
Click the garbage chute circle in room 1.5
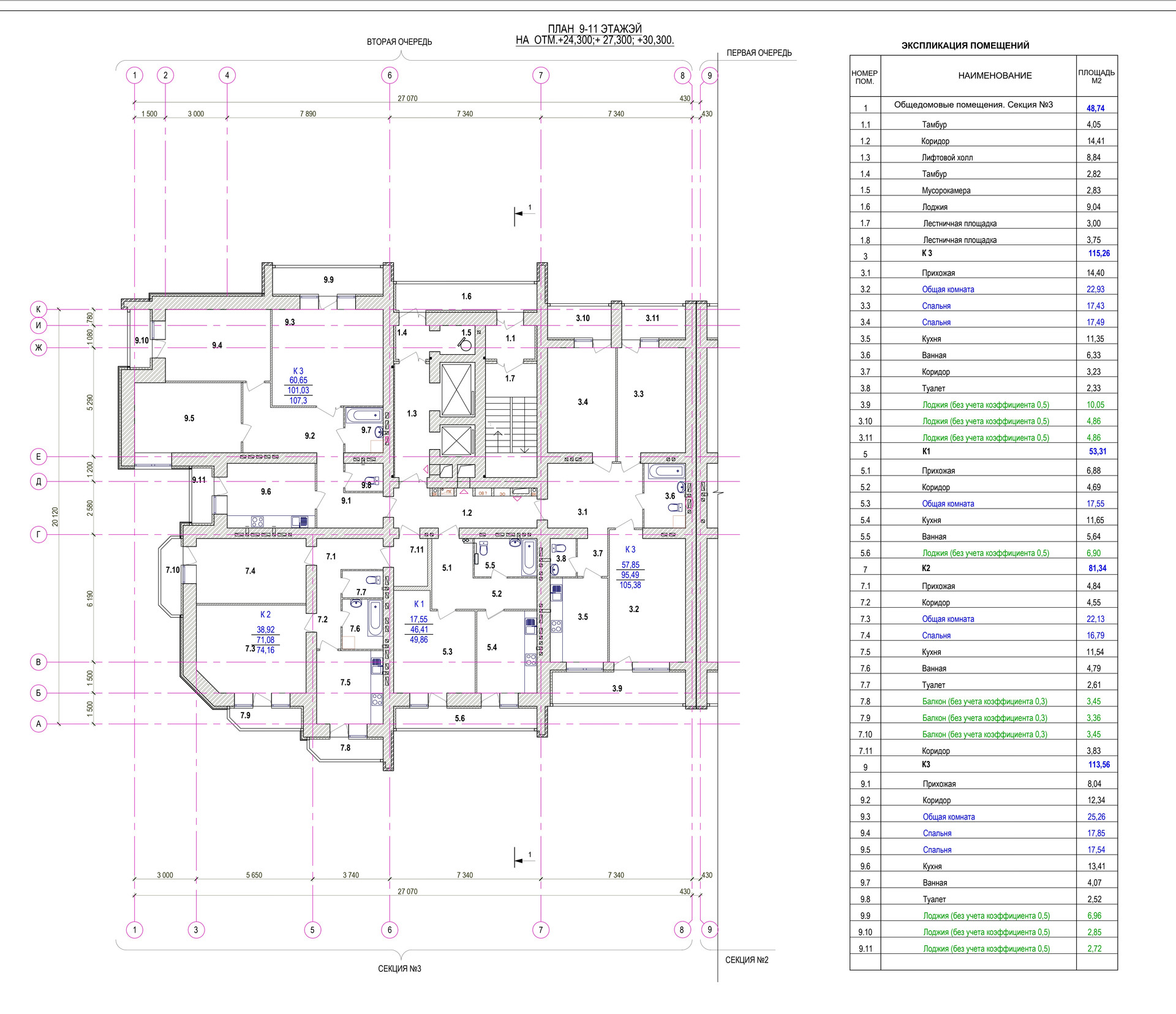pyautogui.click(x=466, y=345)
